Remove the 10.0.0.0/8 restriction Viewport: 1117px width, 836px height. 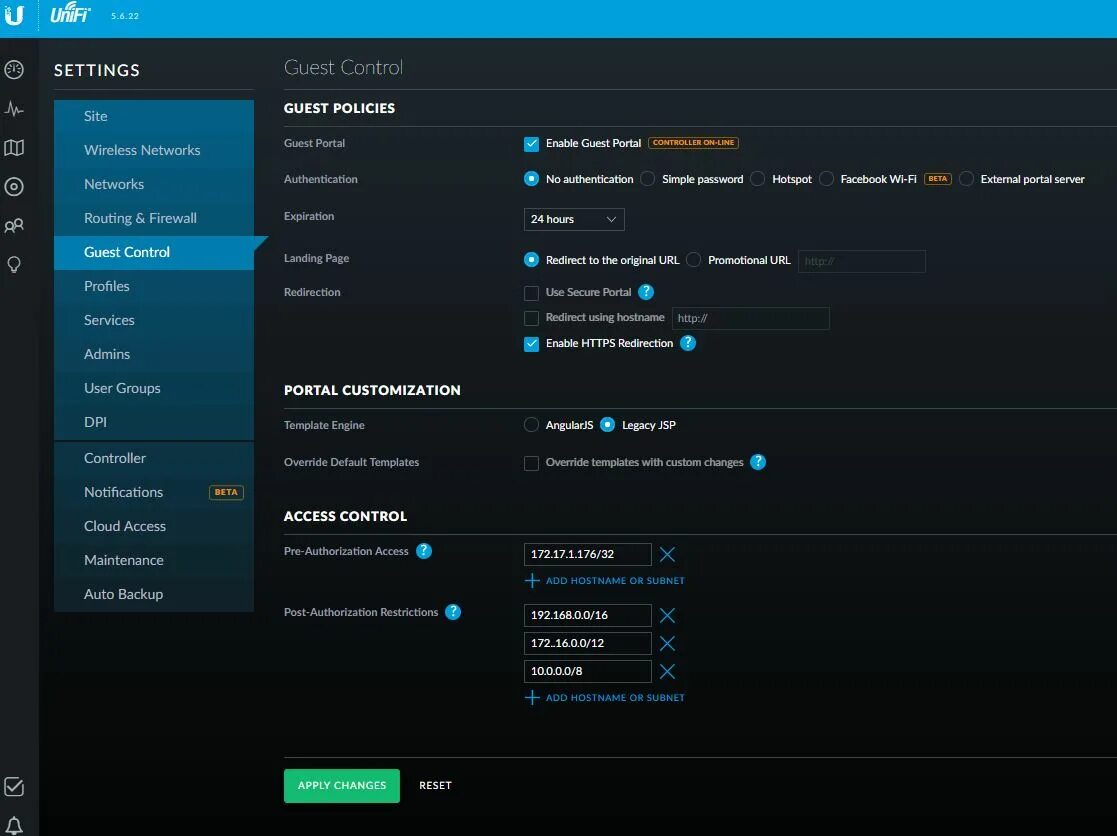coord(667,672)
